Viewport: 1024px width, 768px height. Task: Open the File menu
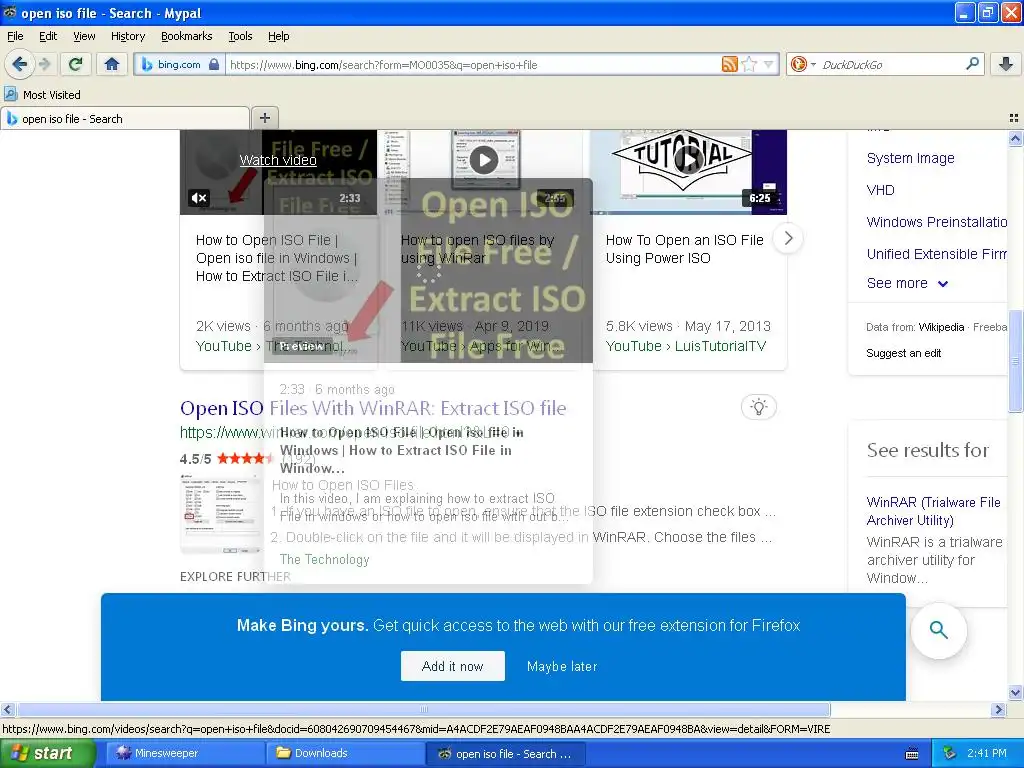click(15, 36)
